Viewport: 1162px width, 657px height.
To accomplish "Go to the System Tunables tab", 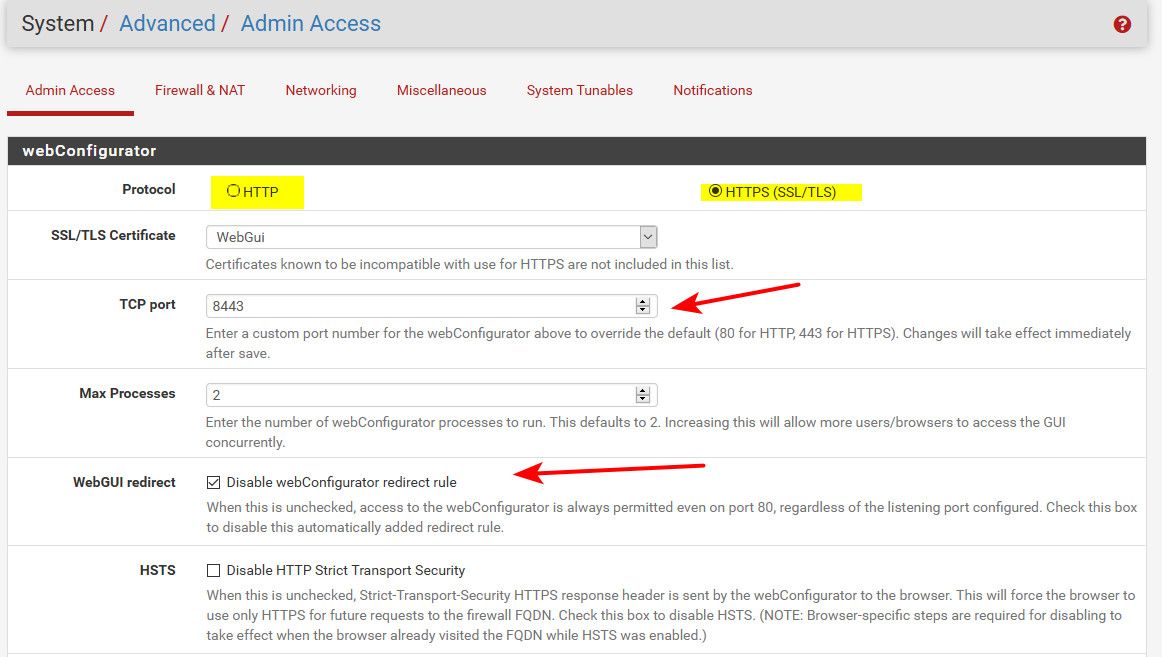I will pos(580,90).
